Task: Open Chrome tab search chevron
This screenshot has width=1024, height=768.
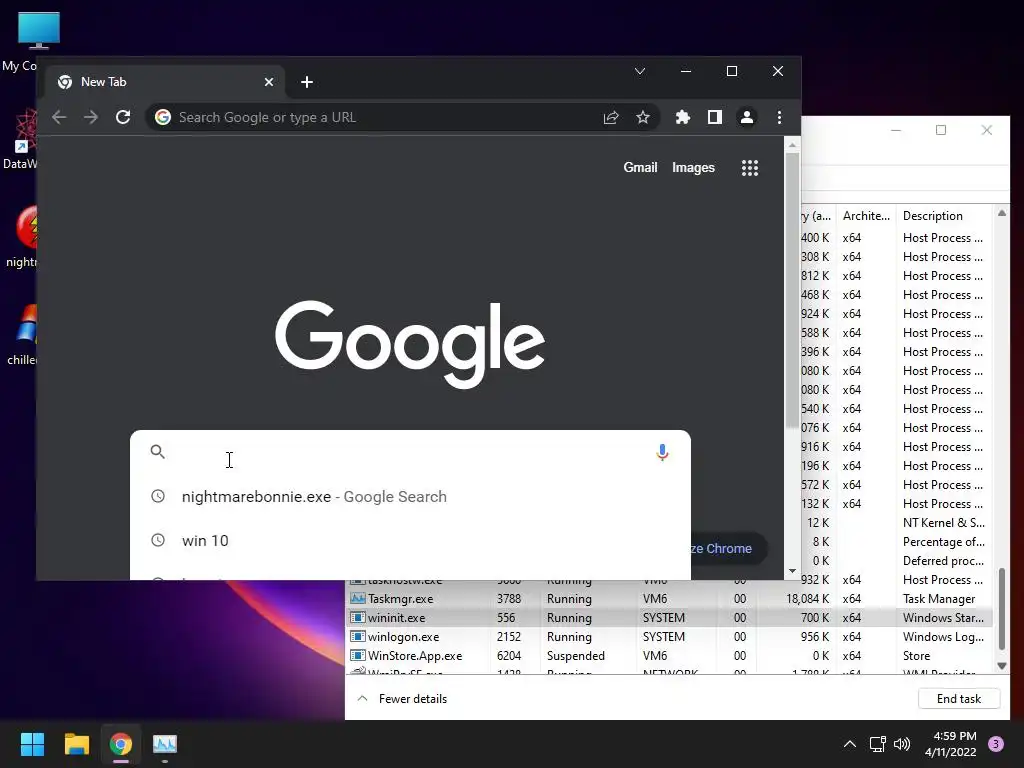Action: [x=640, y=71]
